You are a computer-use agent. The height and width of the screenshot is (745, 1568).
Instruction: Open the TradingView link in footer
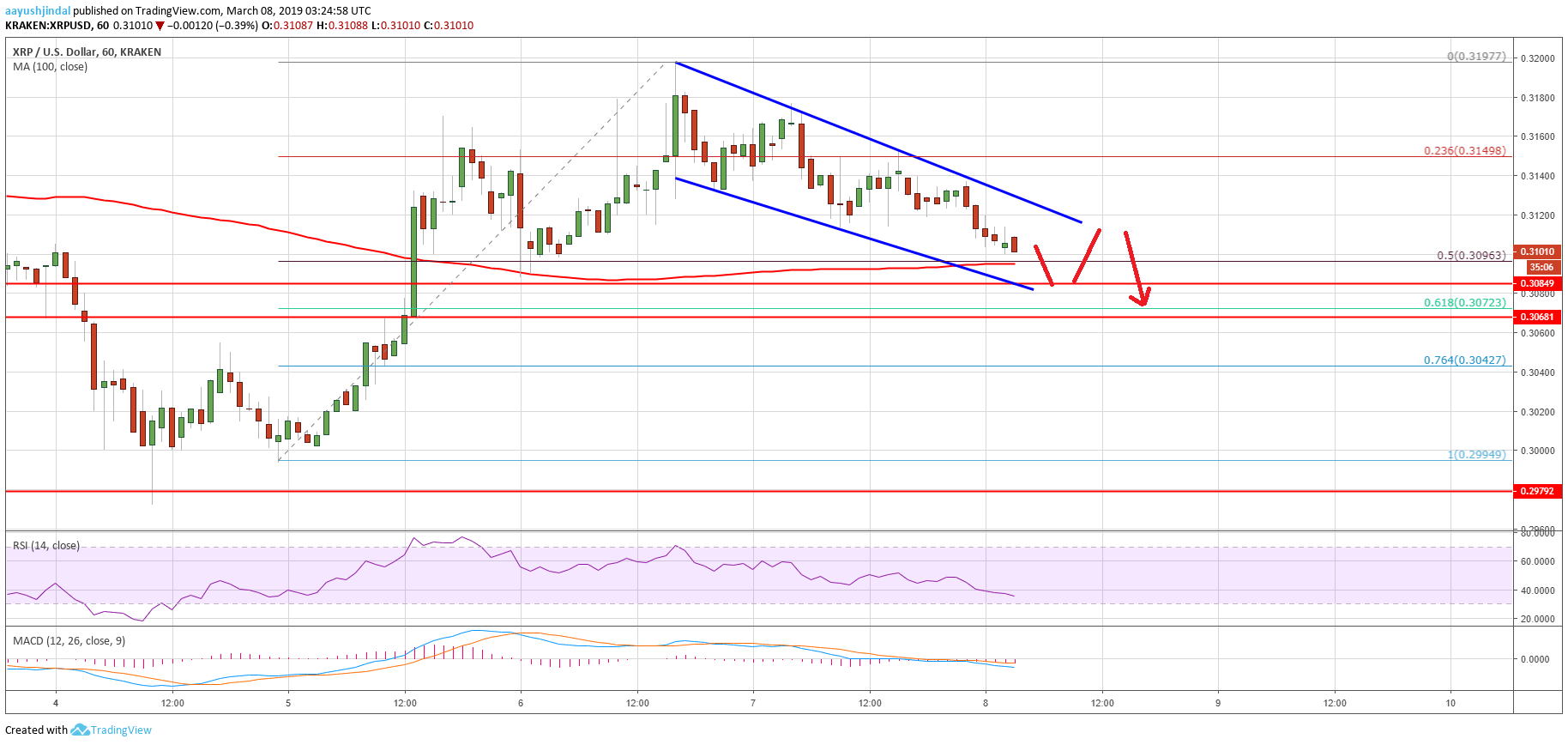tap(121, 730)
